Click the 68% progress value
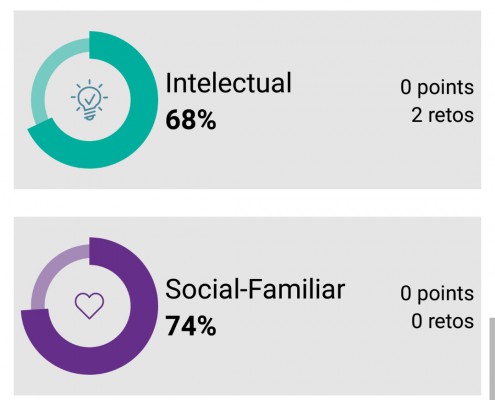The image size is (495, 400). (x=191, y=120)
